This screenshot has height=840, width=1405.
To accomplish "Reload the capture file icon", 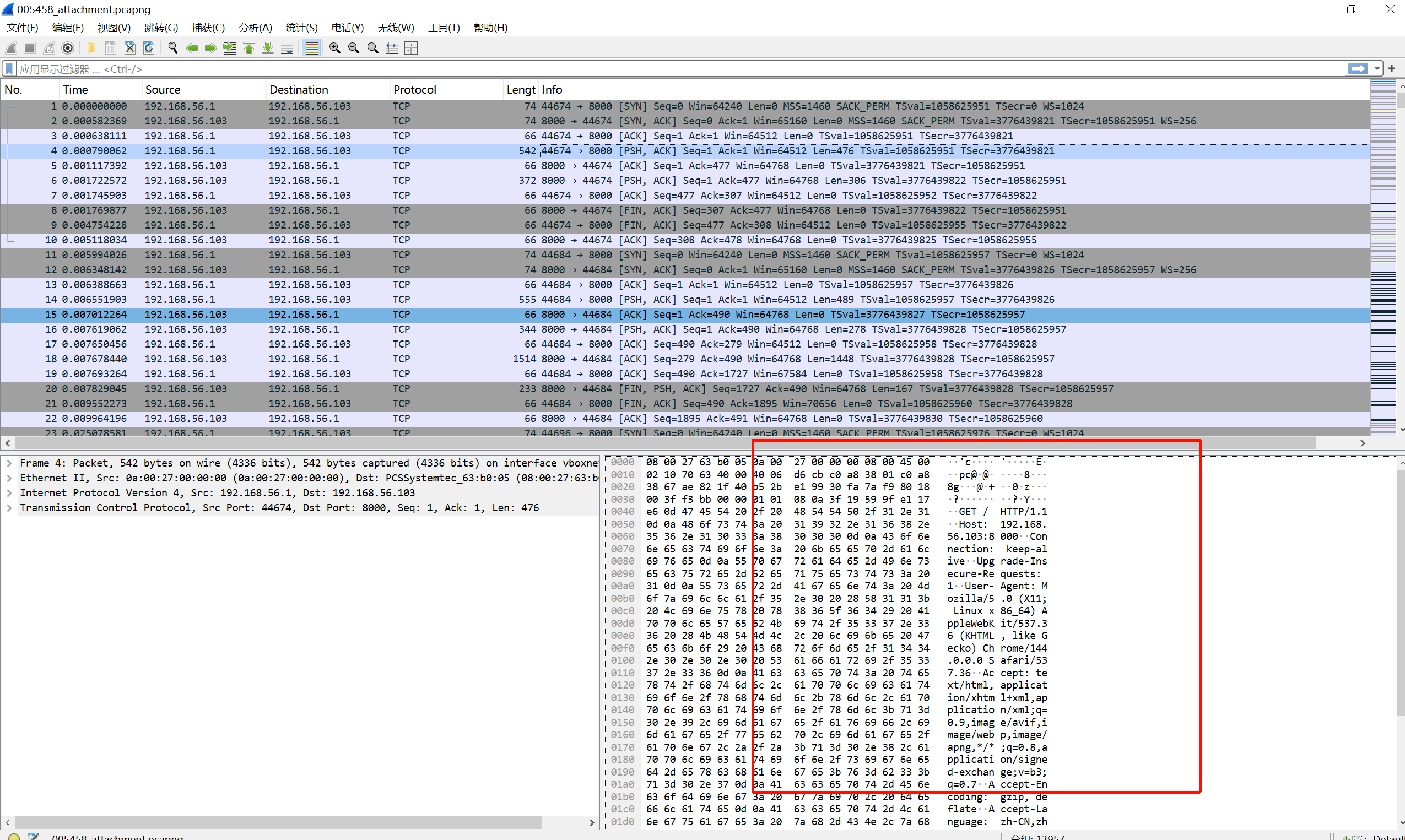I will point(149,48).
